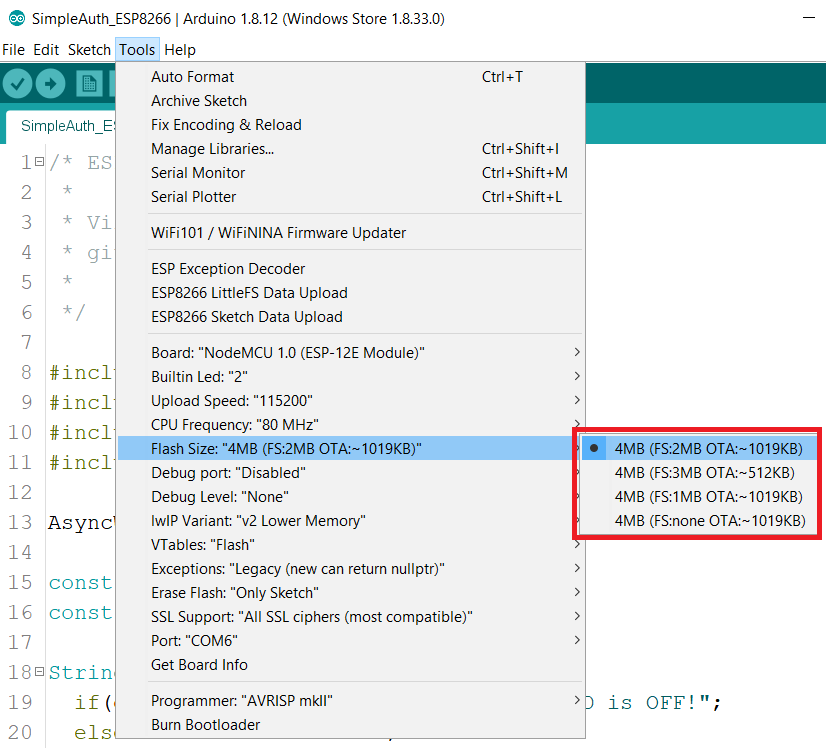The width and height of the screenshot is (826, 748).
Task: Expand the Upload Speed 115200 submenu
Action: point(350,401)
